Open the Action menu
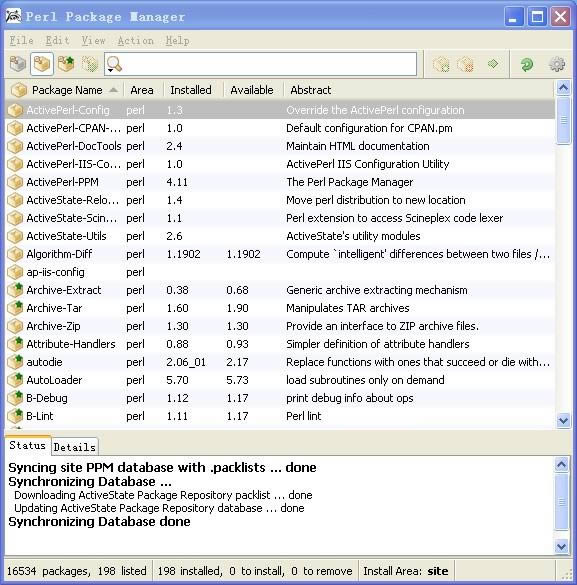 136,40
